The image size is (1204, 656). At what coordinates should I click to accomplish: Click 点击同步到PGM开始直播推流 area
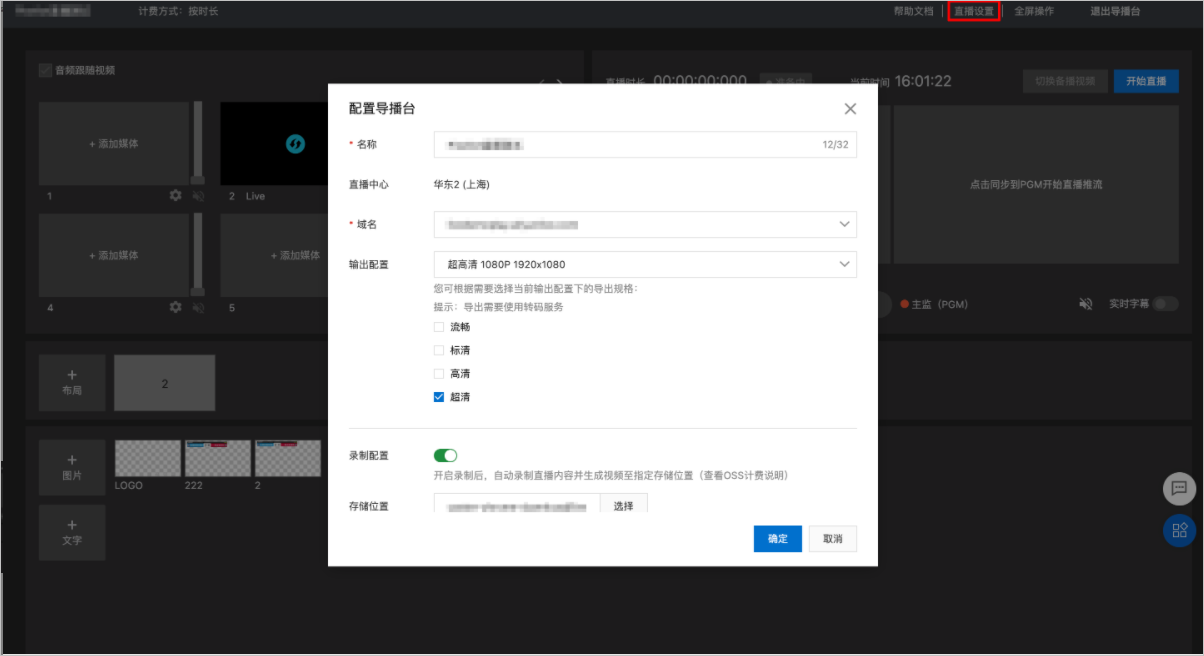(x=1036, y=185)
